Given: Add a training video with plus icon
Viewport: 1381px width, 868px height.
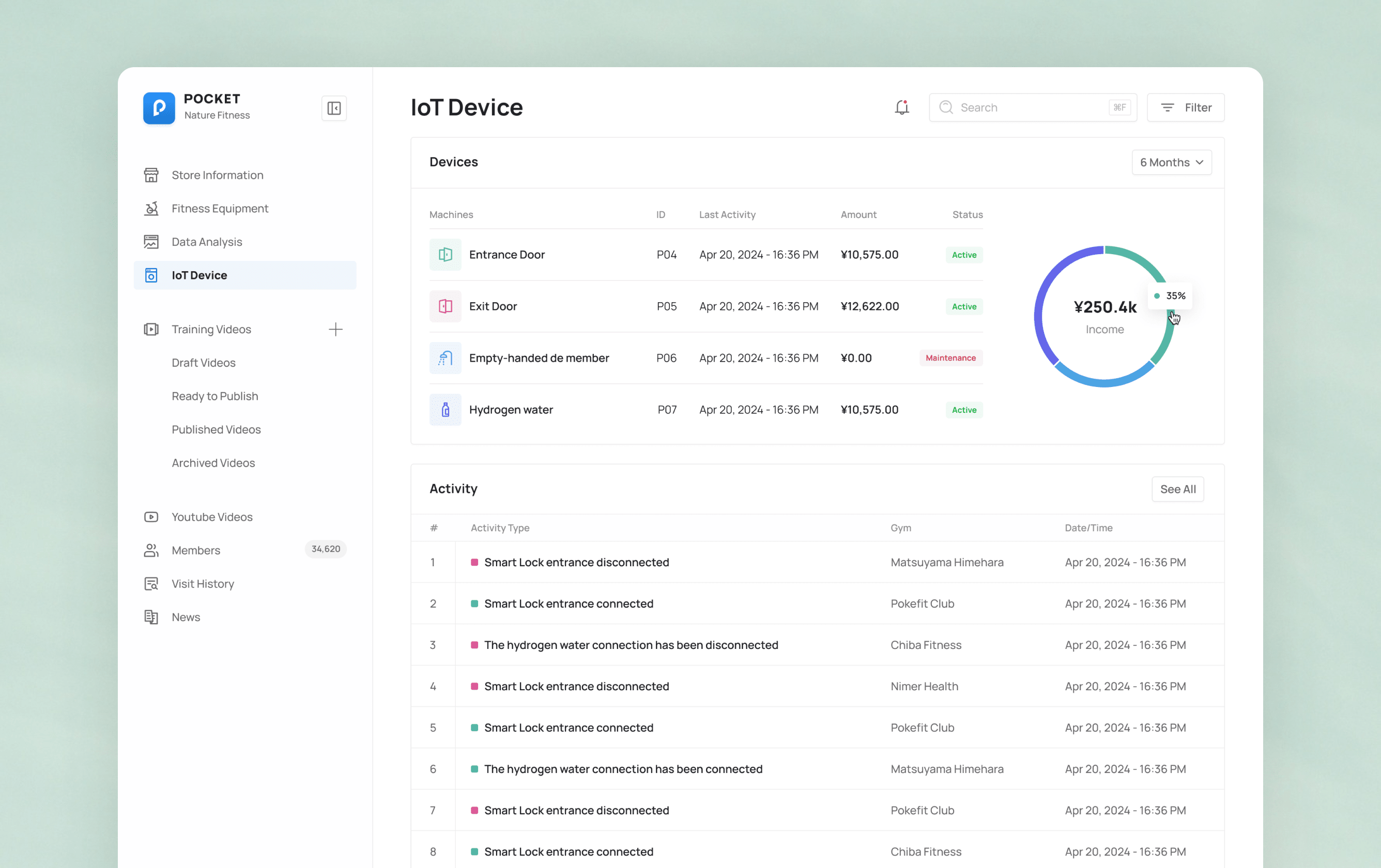Looking at the screenshot, I should click(x=335, y=329).
